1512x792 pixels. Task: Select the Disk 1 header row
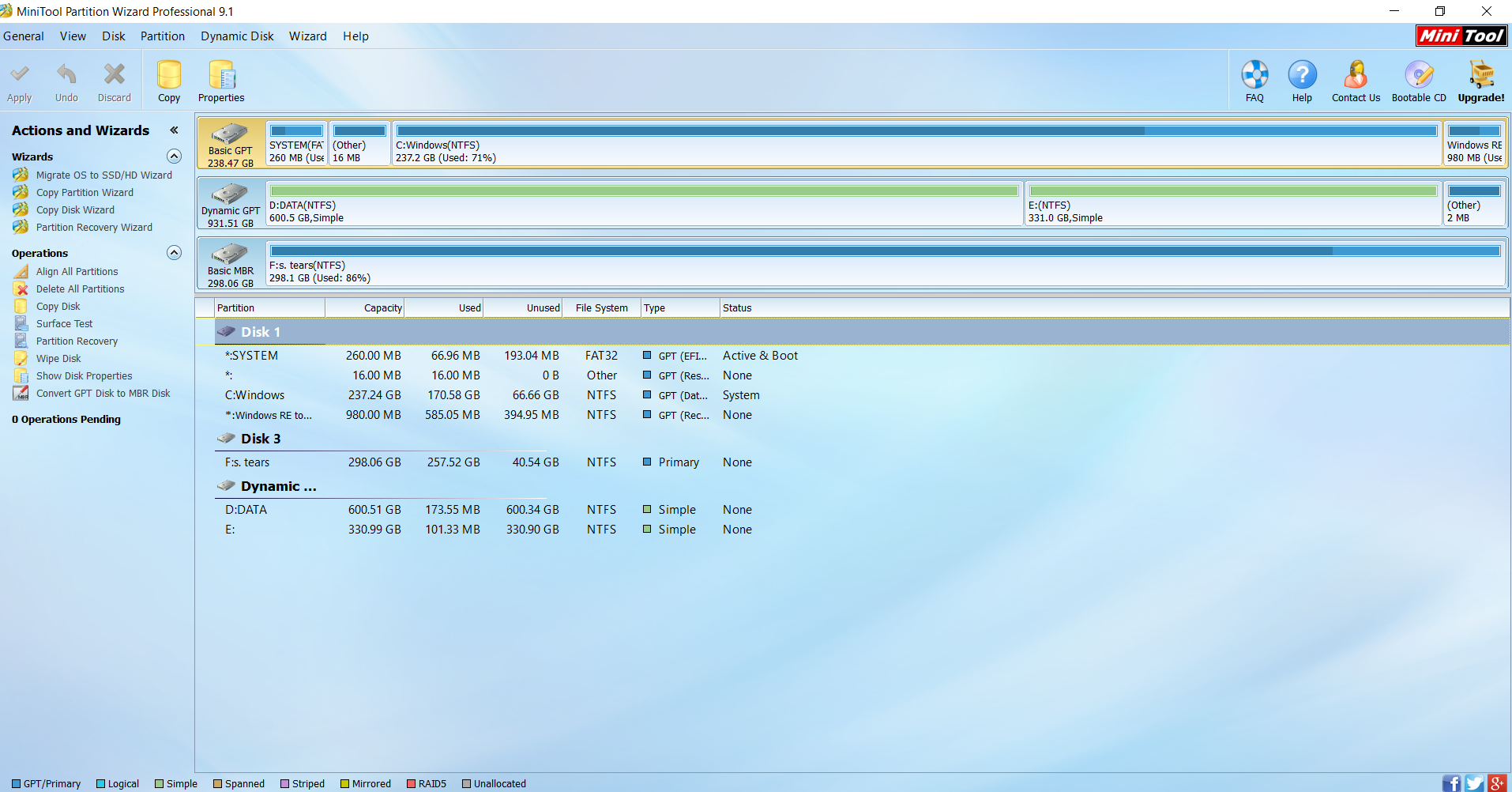click(x=861, y=332)
